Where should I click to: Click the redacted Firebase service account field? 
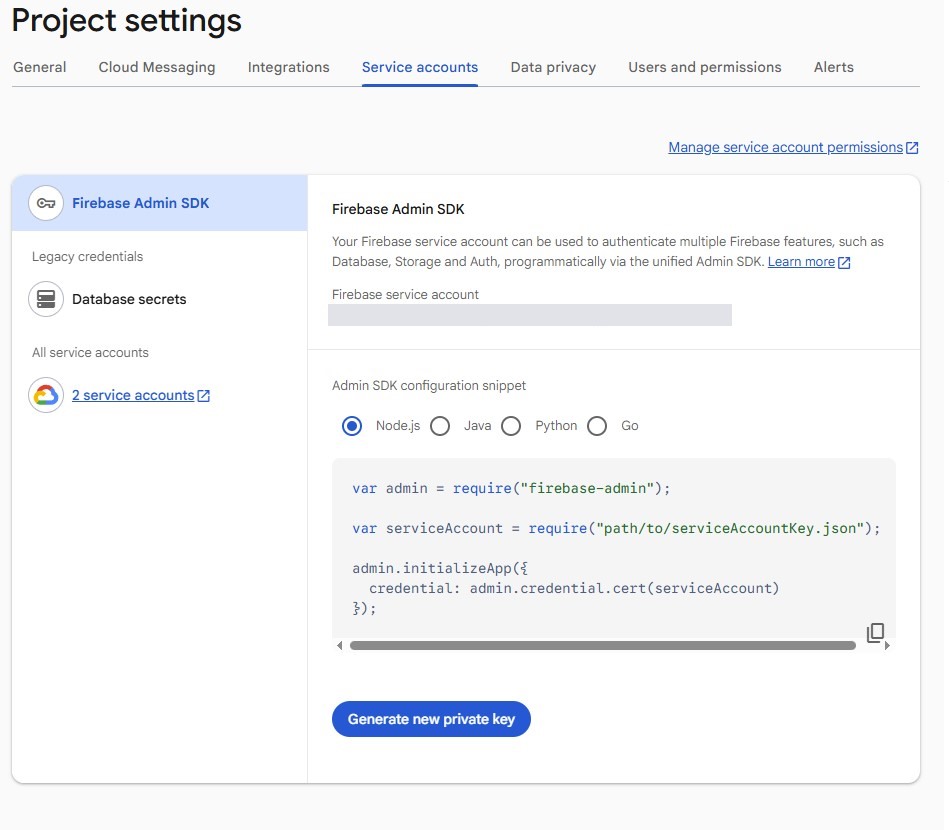coord(530,315)
